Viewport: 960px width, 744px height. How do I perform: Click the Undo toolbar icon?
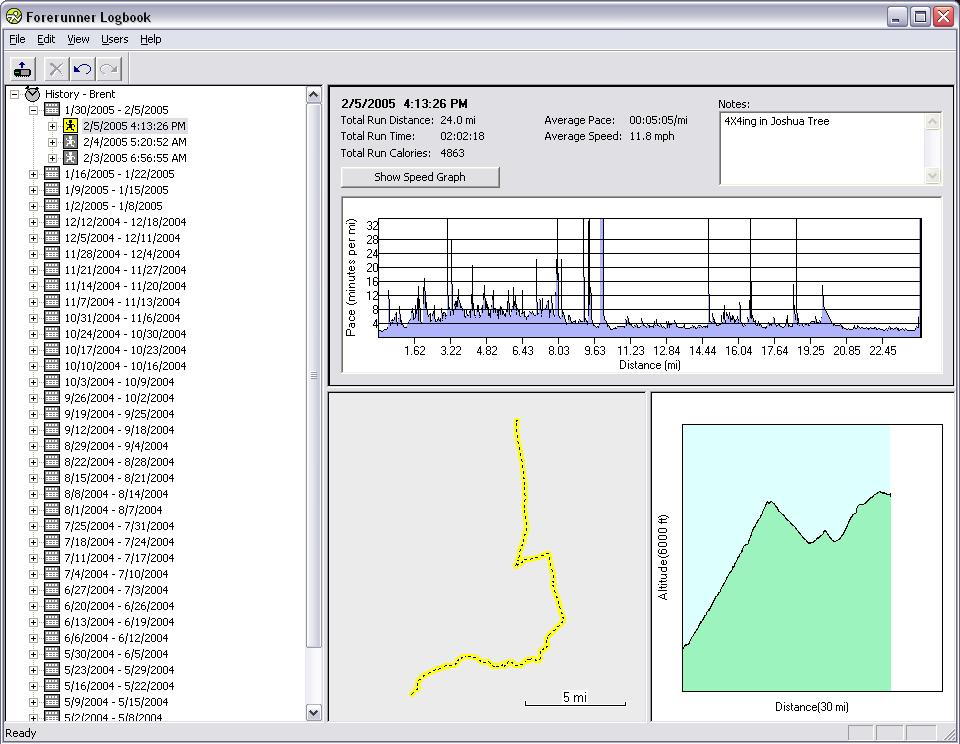click(x=83, y=69)
